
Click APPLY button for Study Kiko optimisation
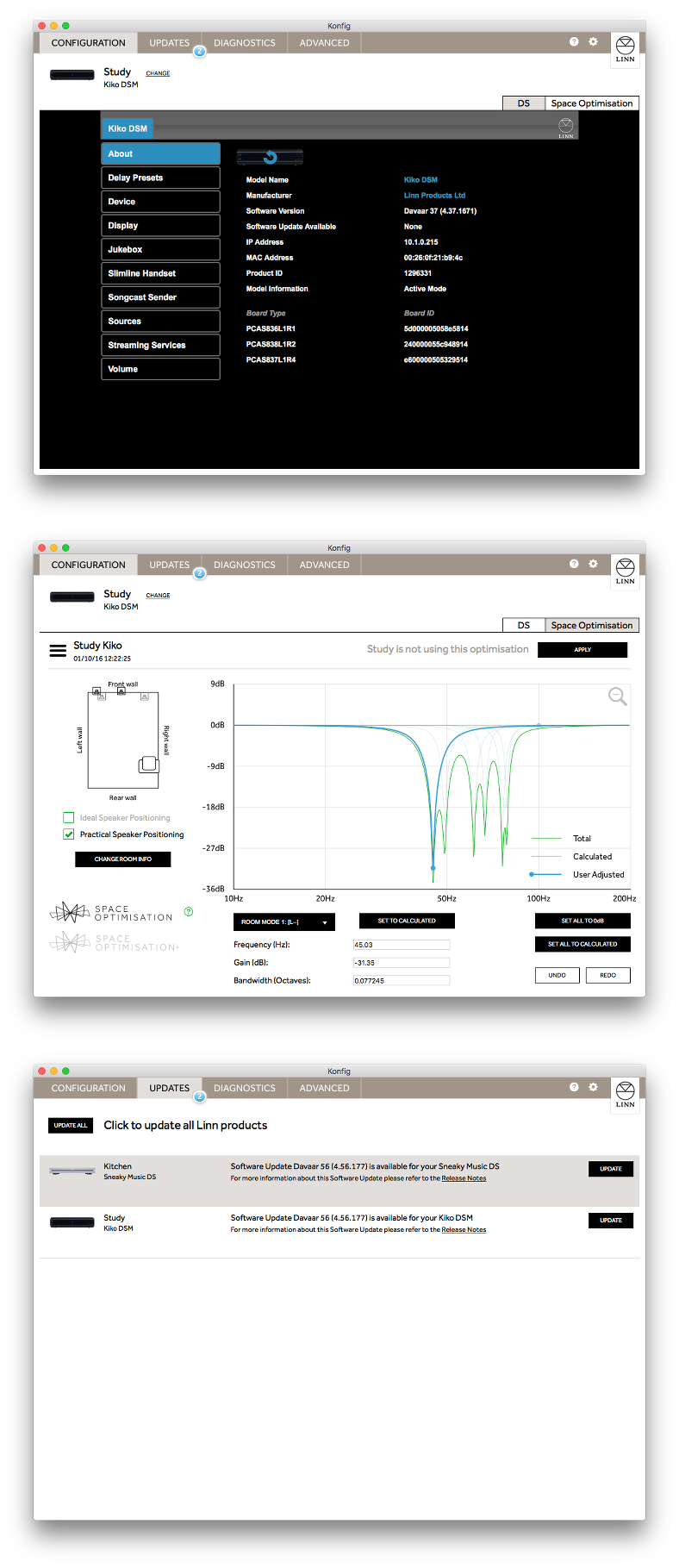582,650
